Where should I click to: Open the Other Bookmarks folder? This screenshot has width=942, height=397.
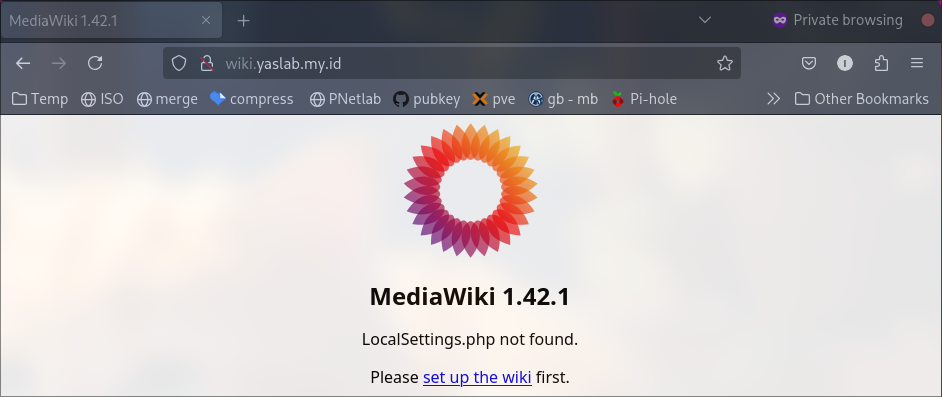point(861,99)
